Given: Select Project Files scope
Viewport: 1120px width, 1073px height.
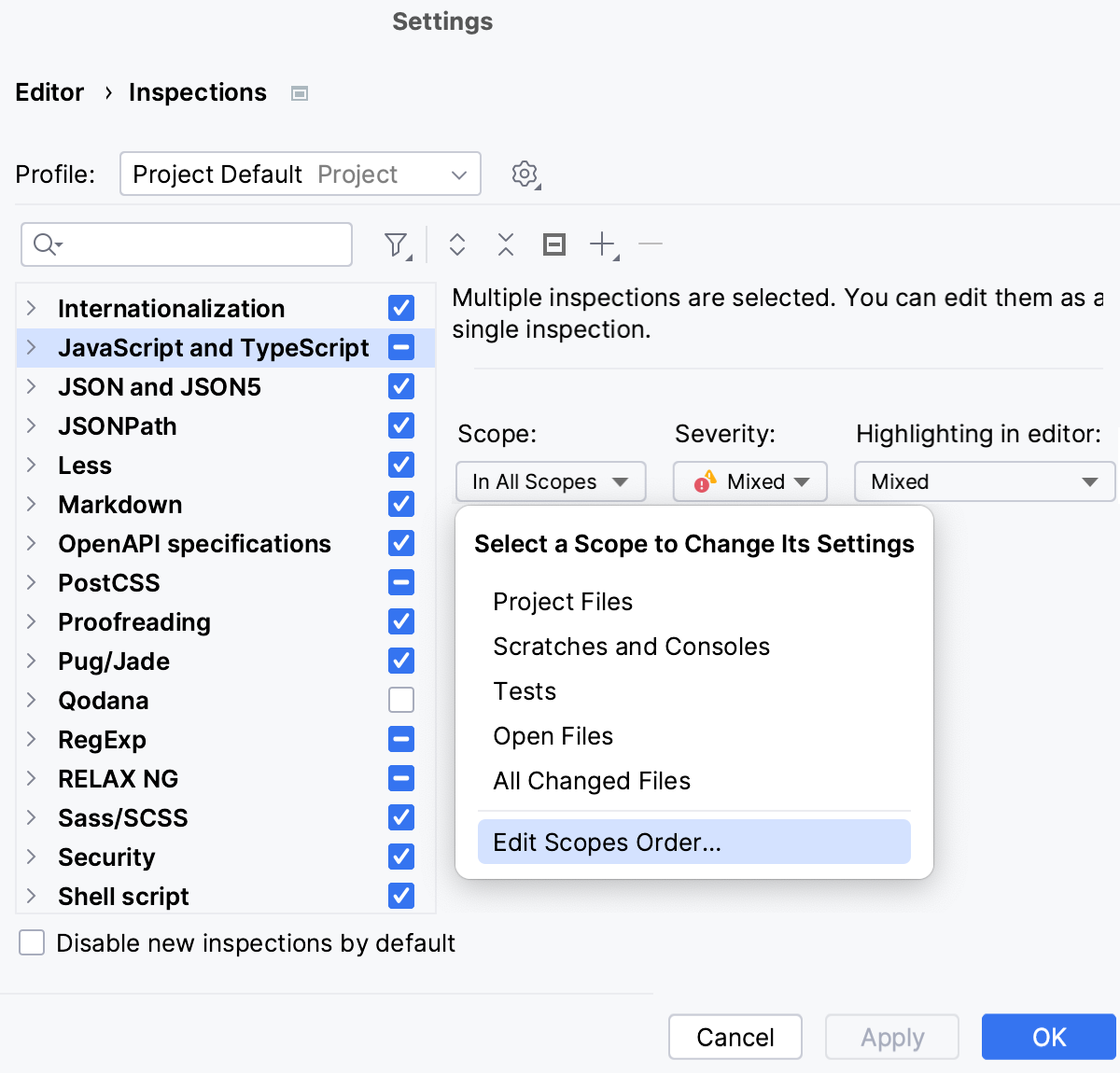Looking at the screenshot, I should click(x=563, y=602).
